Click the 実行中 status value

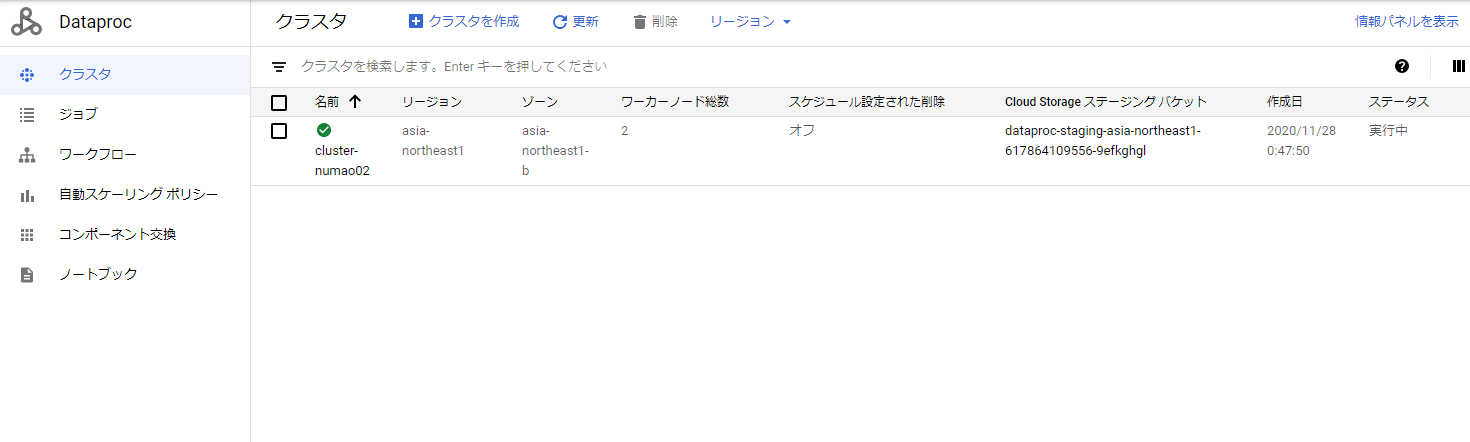click(1389, 131)
